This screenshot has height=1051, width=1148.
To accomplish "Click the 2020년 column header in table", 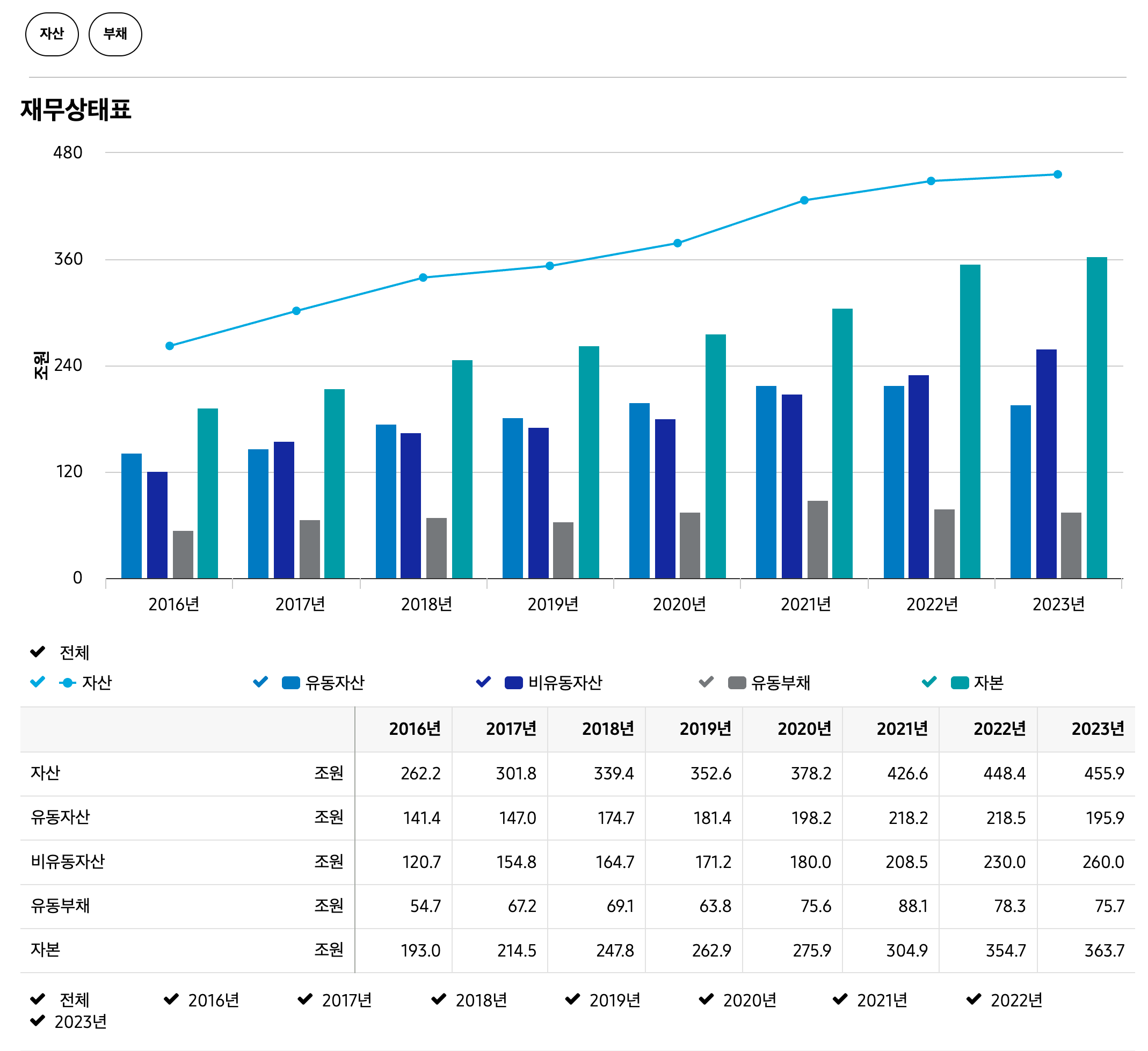I will [x=804, y=729].
